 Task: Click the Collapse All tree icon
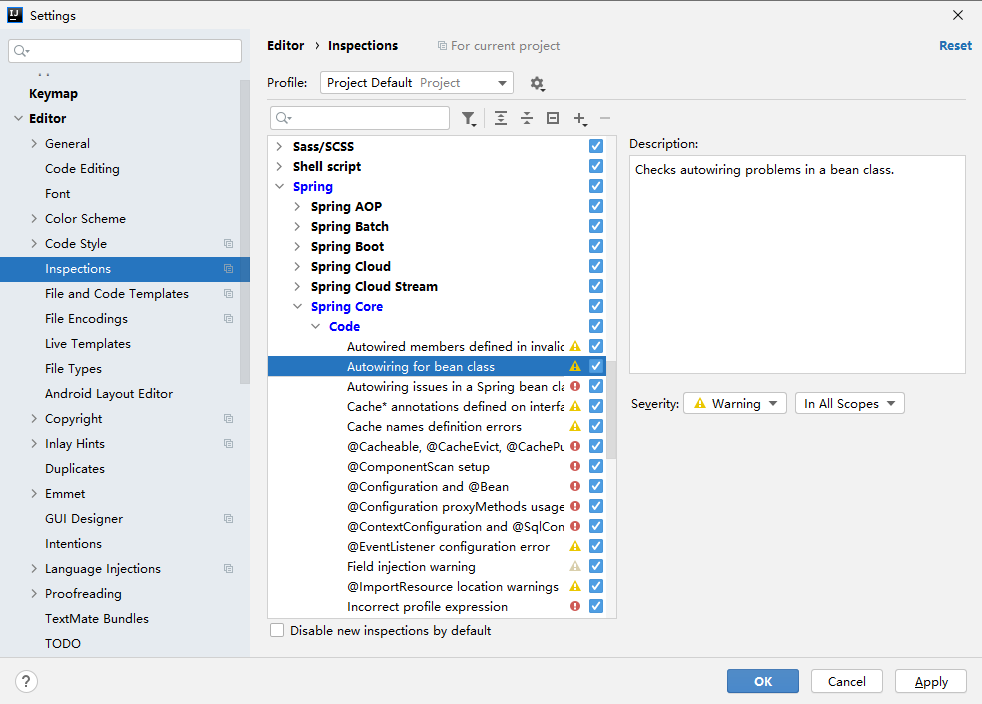coord(527,119)
